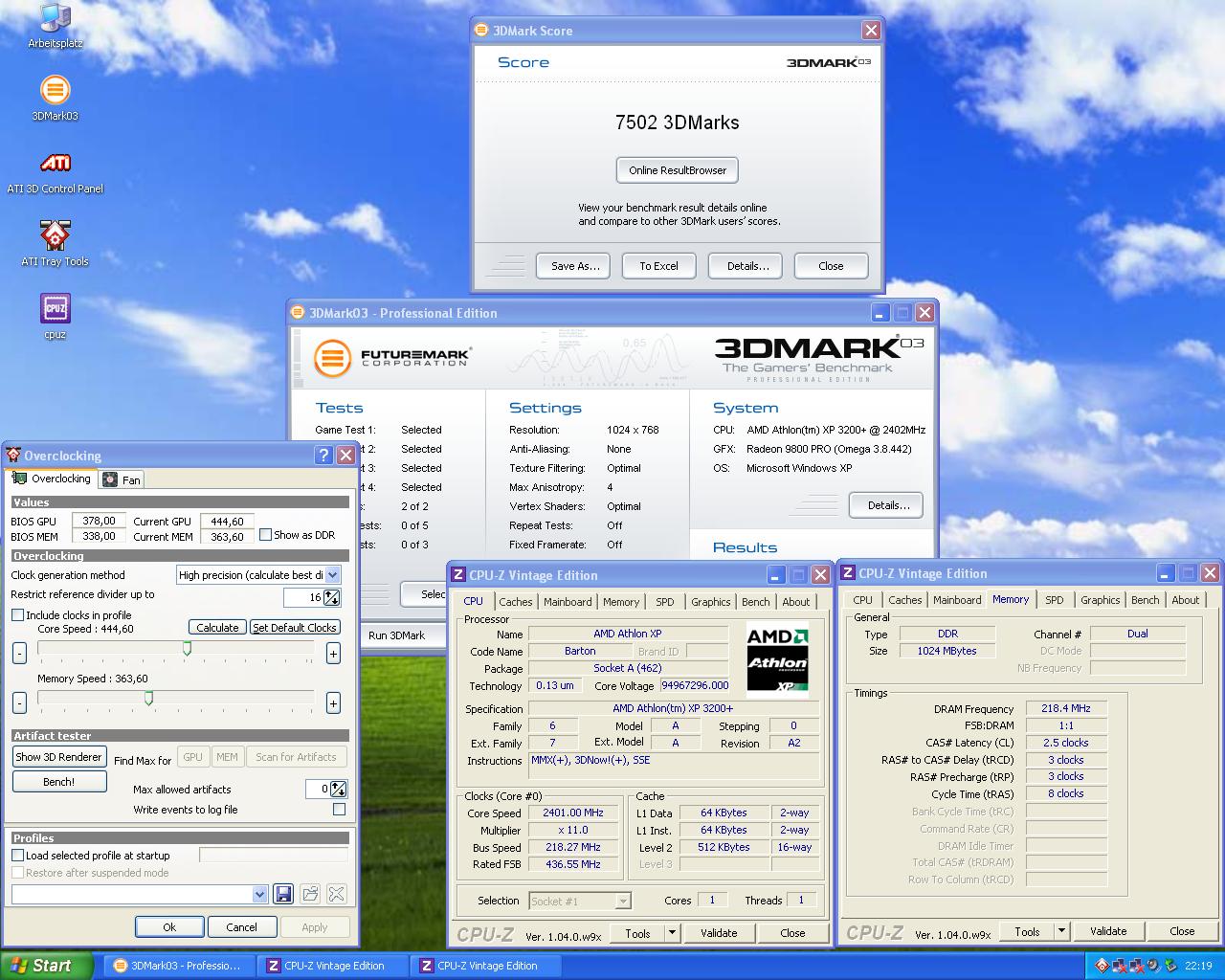Toggle Include clocks in profile checkbox
This screenshot has width=1225, height=980.
(17, 615)
